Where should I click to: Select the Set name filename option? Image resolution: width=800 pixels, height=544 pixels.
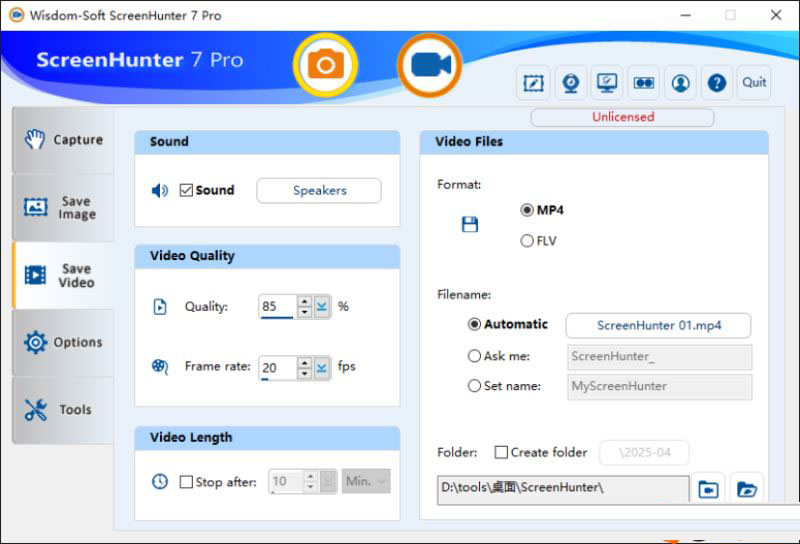tap(474, 386)
